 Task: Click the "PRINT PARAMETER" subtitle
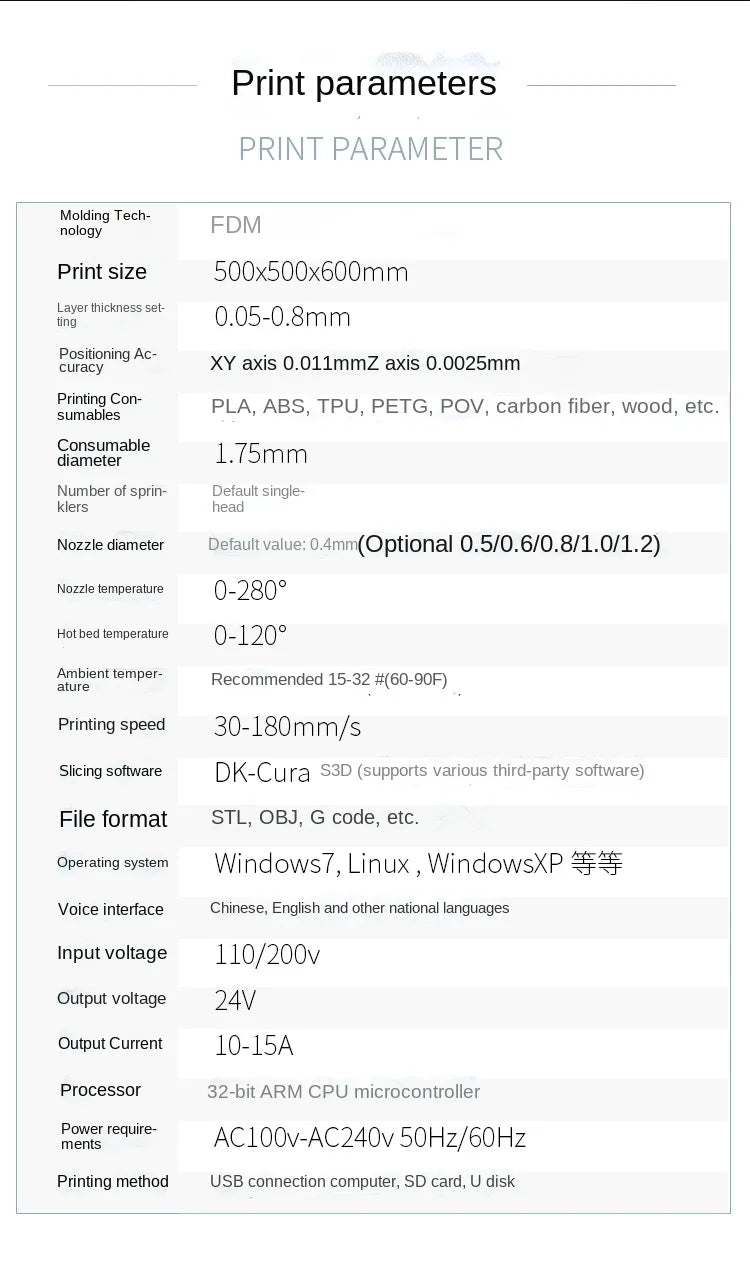tap(370, 149)
